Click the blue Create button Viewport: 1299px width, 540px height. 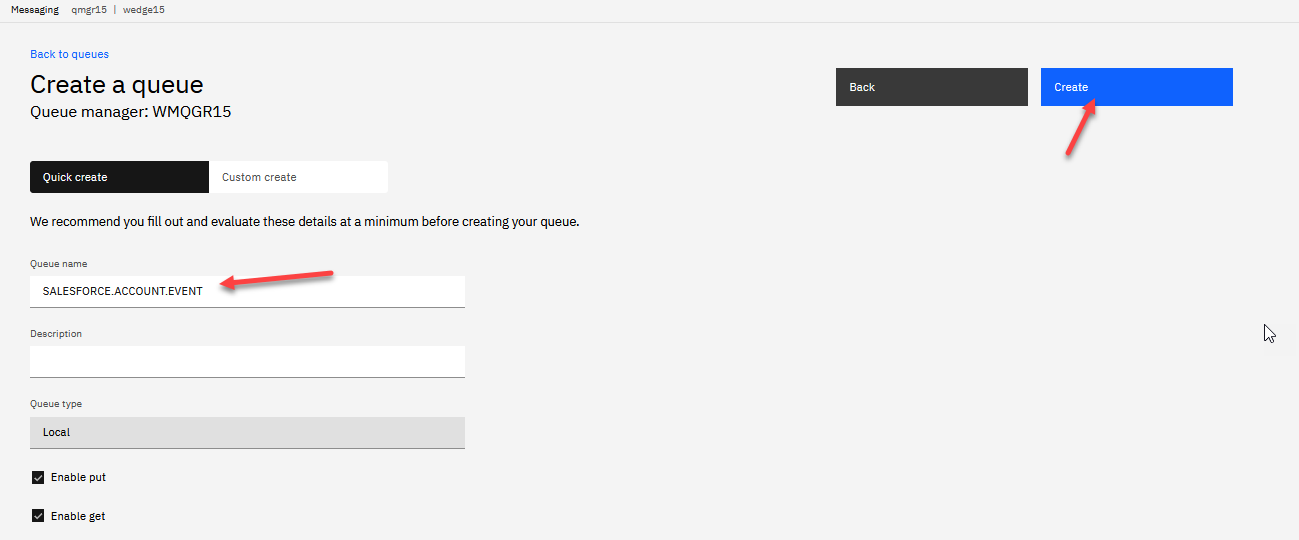[x=1136, y=87]
